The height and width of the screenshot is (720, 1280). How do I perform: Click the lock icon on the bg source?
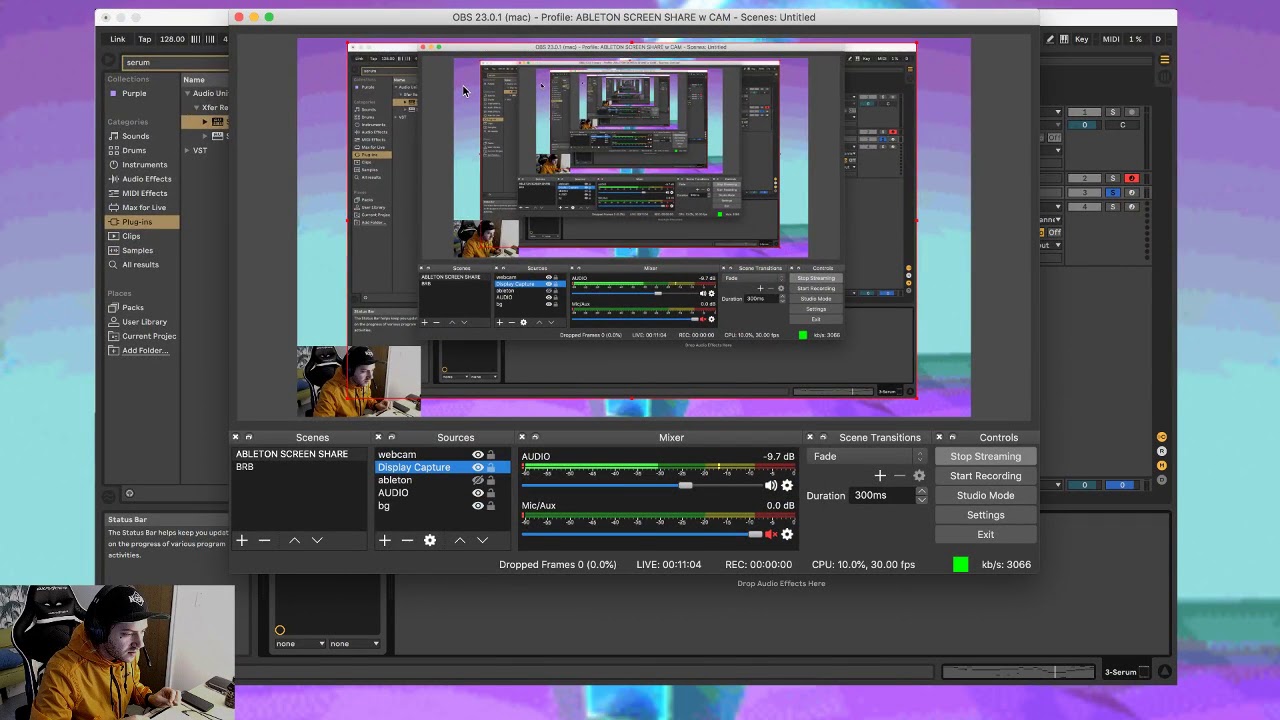click(x=491, y=506)
